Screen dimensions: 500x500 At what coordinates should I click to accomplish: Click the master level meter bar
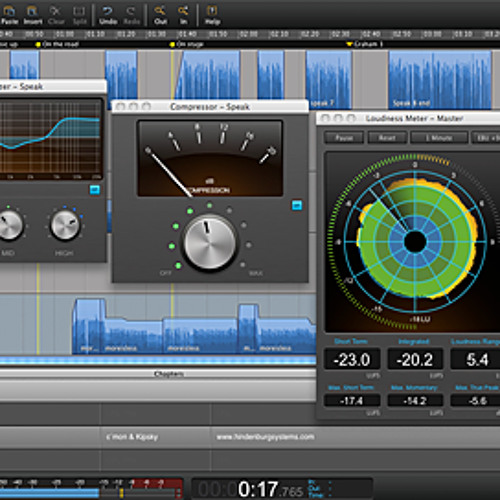tap(91, 493)
